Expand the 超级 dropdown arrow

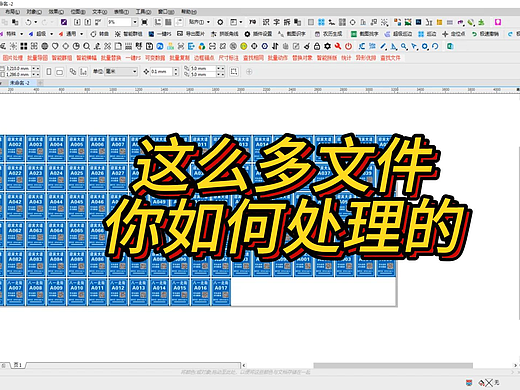click(51, 34)
